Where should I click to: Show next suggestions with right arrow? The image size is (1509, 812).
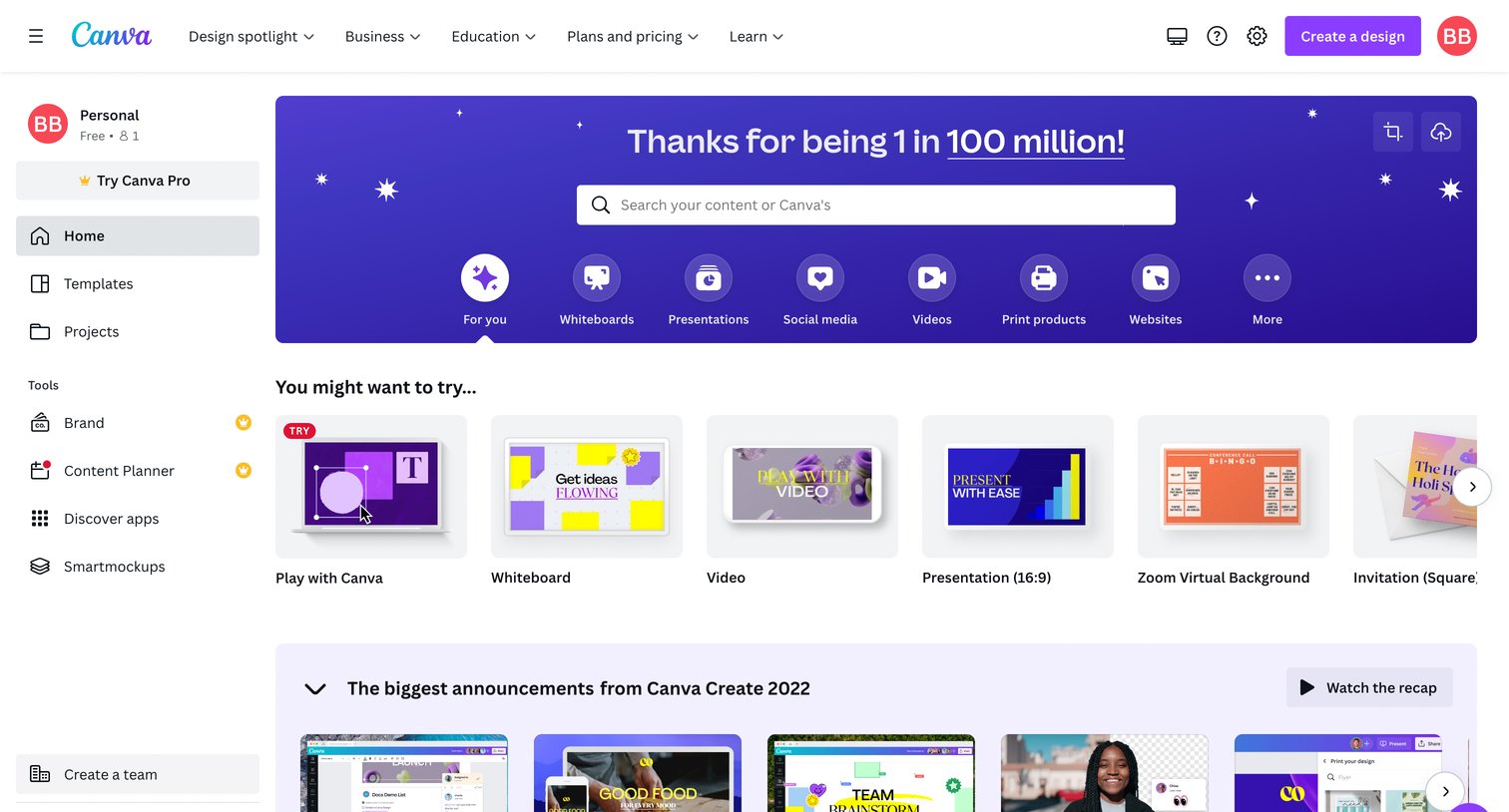tap(1472, 487)
